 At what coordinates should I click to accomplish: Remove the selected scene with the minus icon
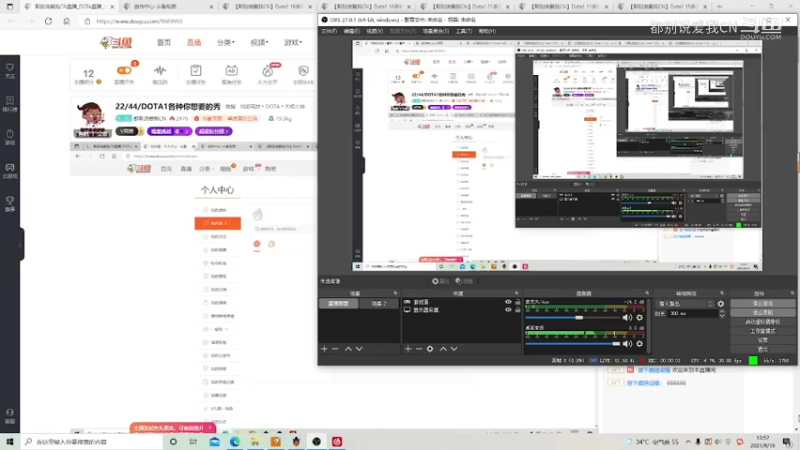[335, 349]
